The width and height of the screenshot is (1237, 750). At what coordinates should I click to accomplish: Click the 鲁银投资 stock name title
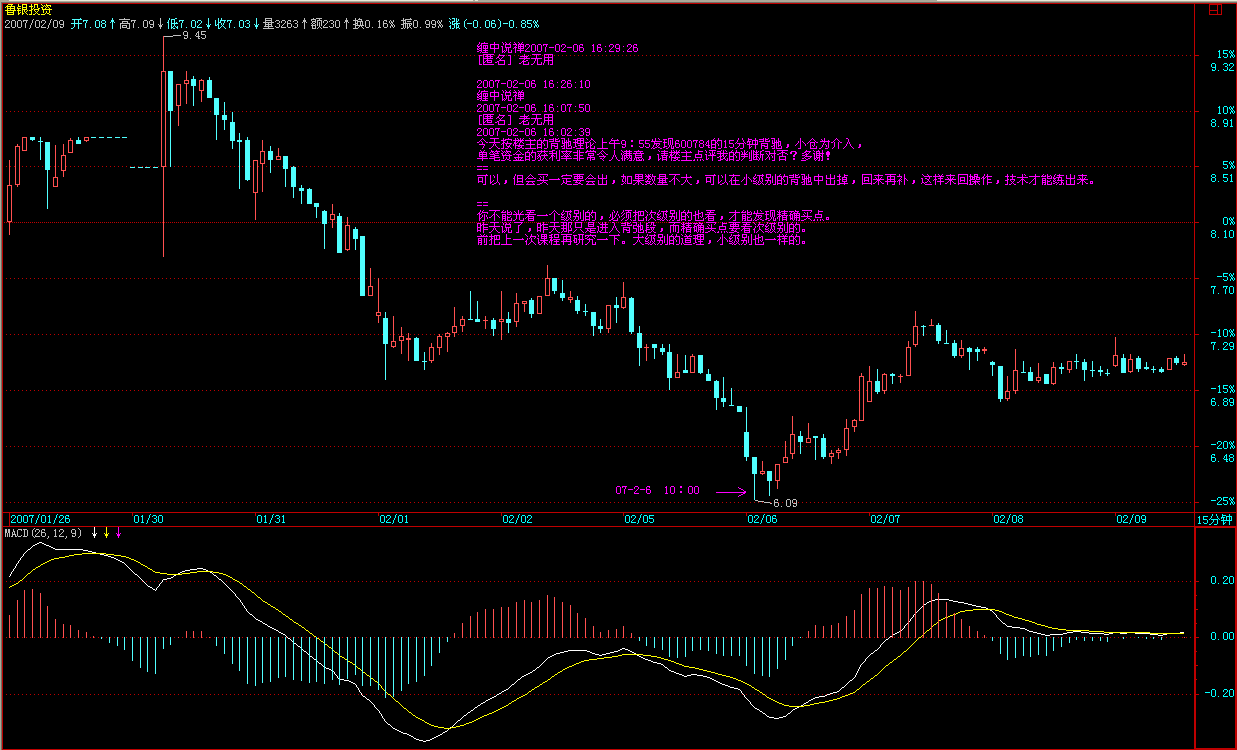click(x=28, y=8)
